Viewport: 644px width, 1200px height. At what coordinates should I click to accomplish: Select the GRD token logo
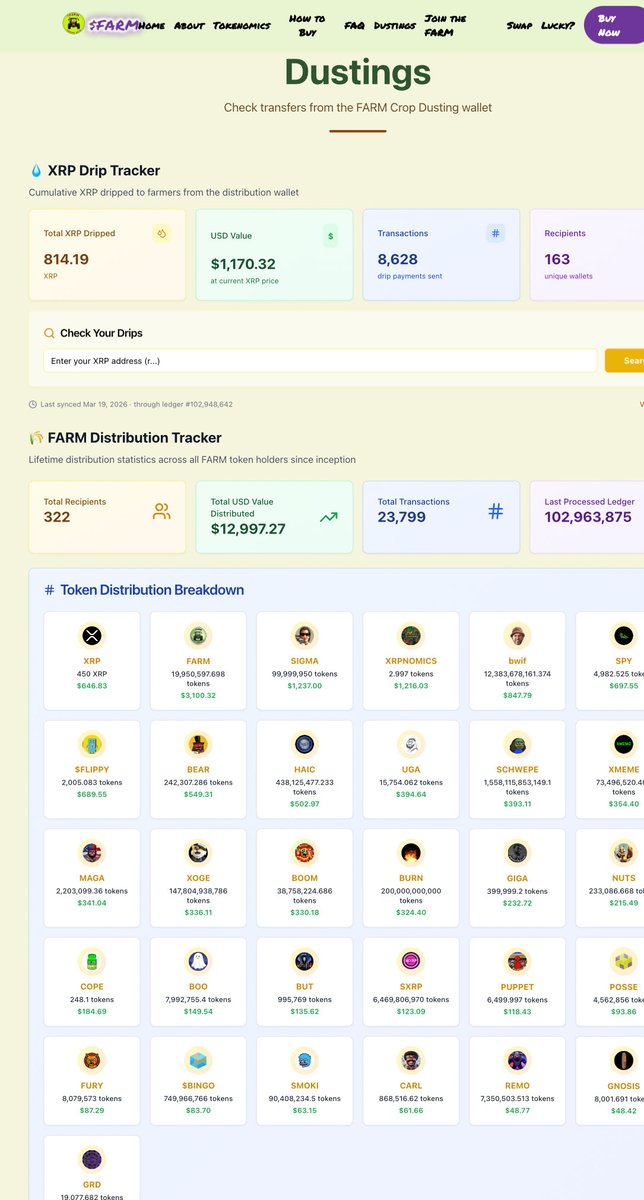pos(92,1159)
